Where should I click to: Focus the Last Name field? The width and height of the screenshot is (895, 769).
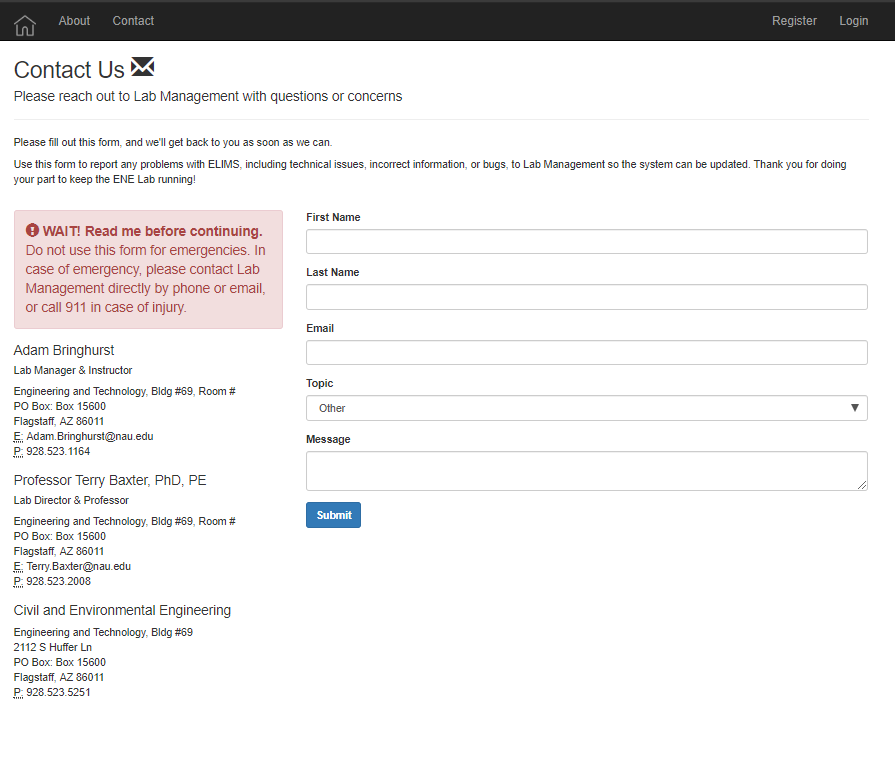587,297
